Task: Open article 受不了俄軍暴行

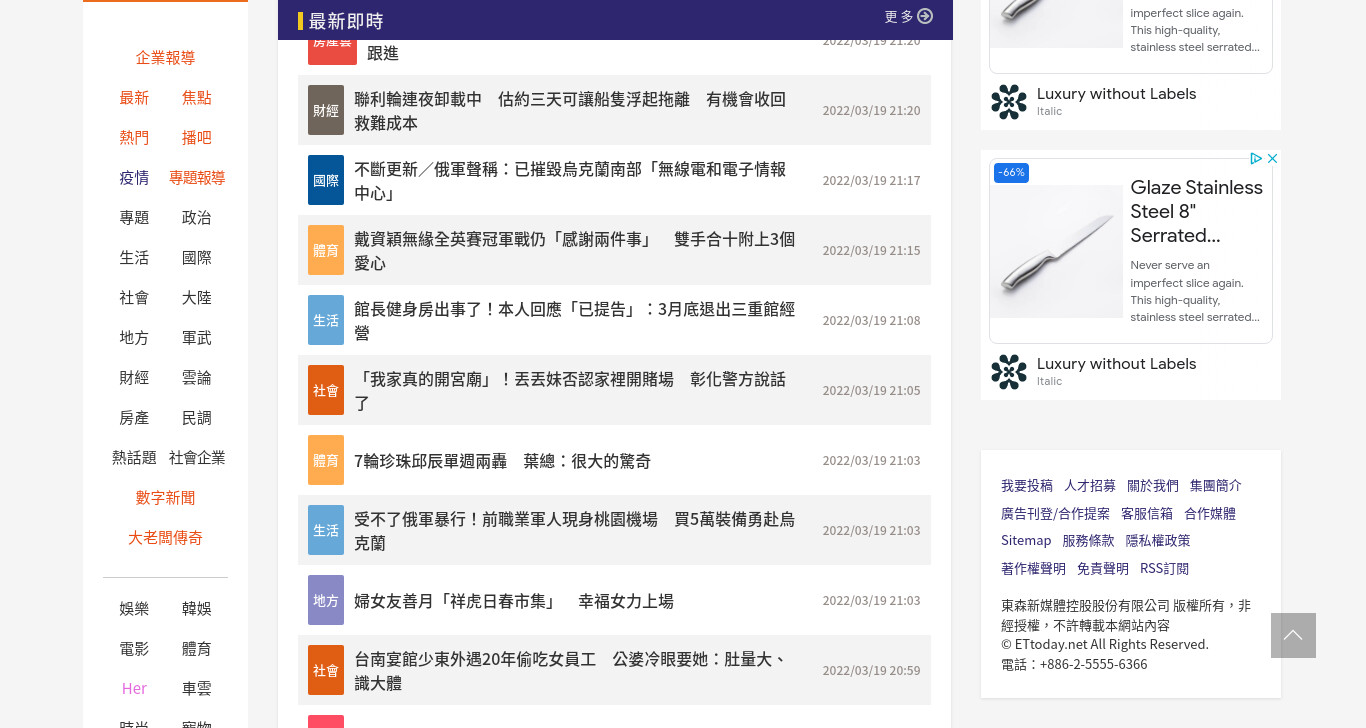Action: click(575, 531)
